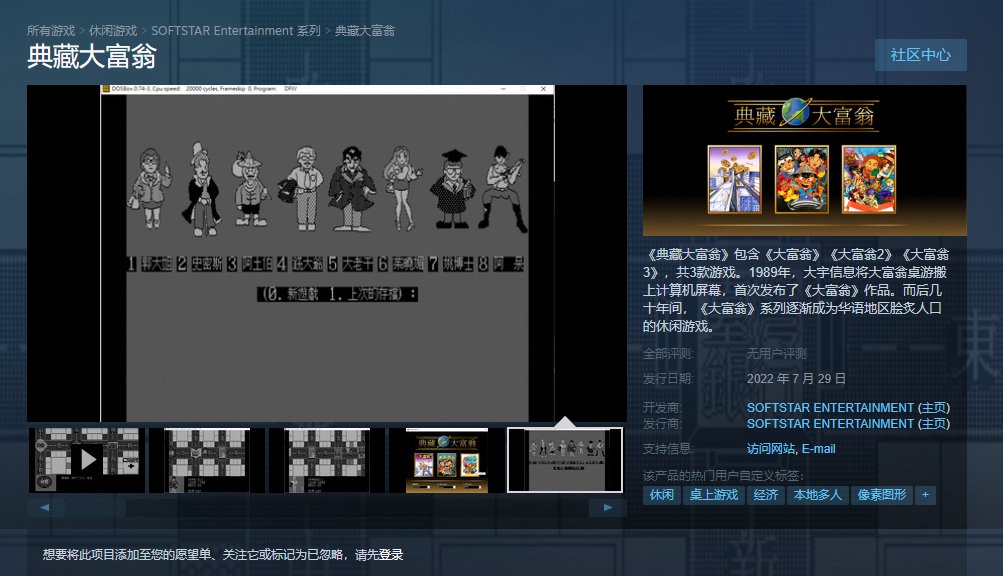Select the 像素图形 tag
This screenshot has height=576, width=1003.
pyautogui.click(x=882, y=495)
